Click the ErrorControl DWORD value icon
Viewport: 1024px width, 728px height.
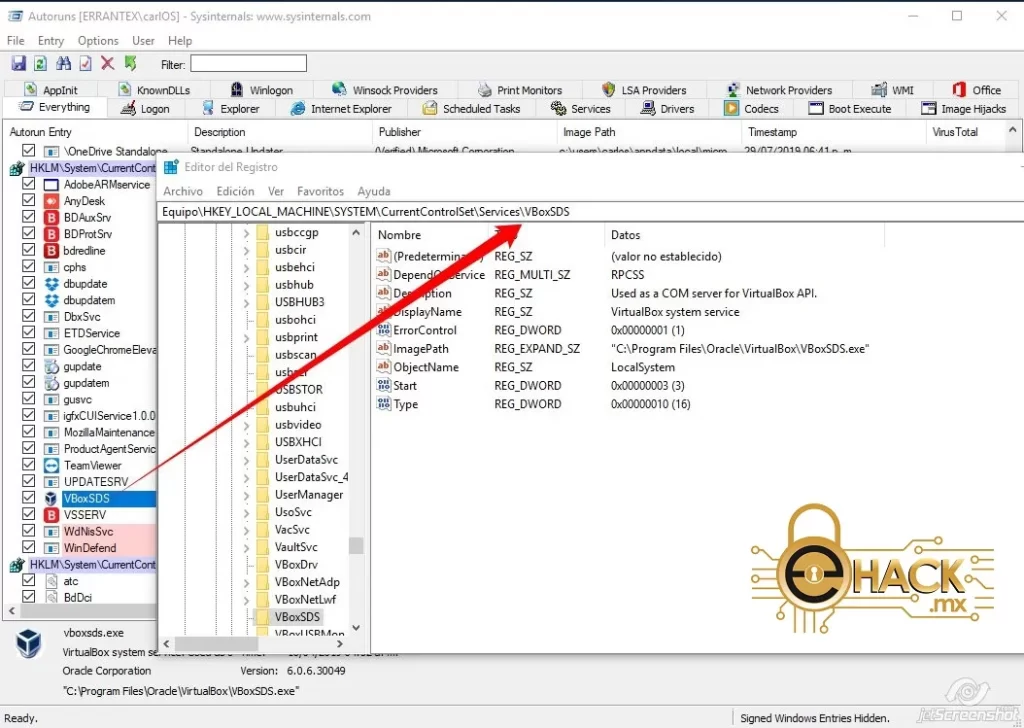tap(384, 330)
